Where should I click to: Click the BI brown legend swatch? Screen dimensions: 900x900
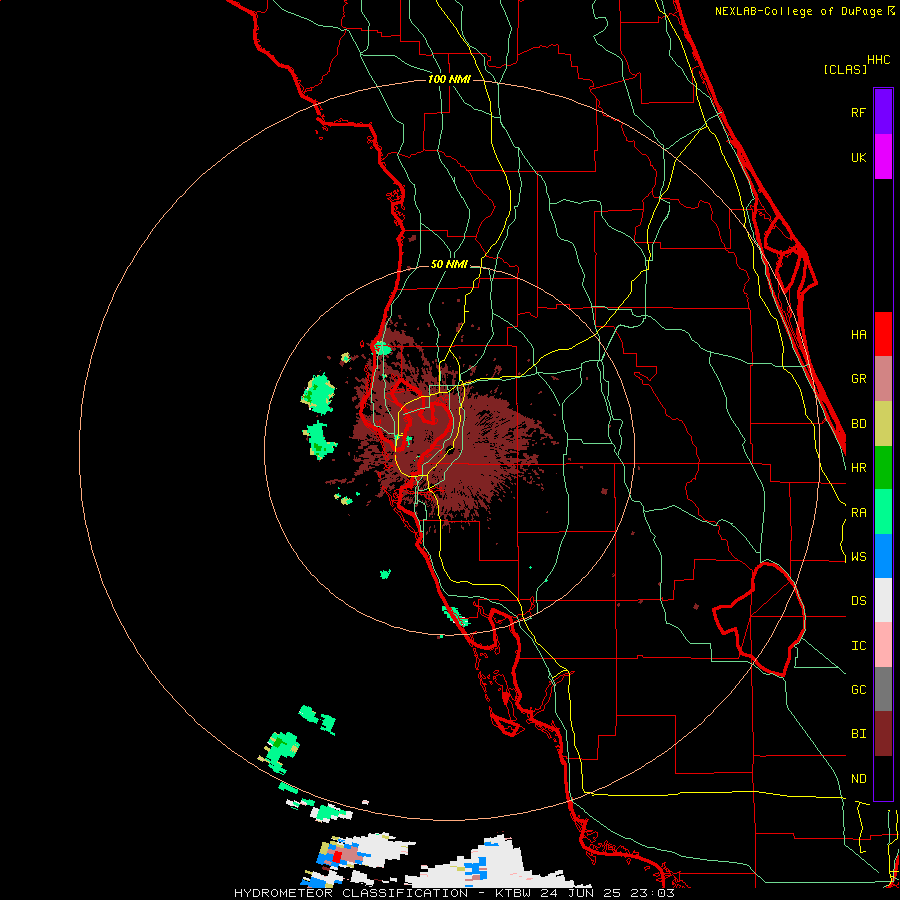click(x=883, y=734)
